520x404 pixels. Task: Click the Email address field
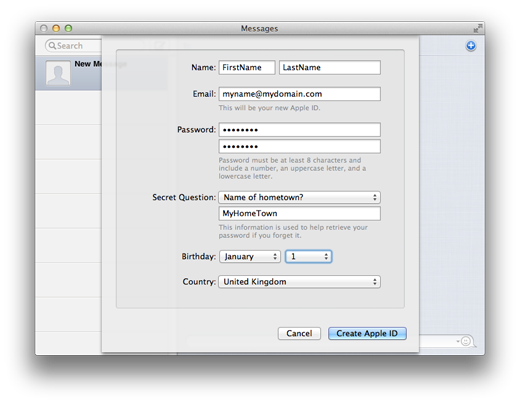(299, 94)
